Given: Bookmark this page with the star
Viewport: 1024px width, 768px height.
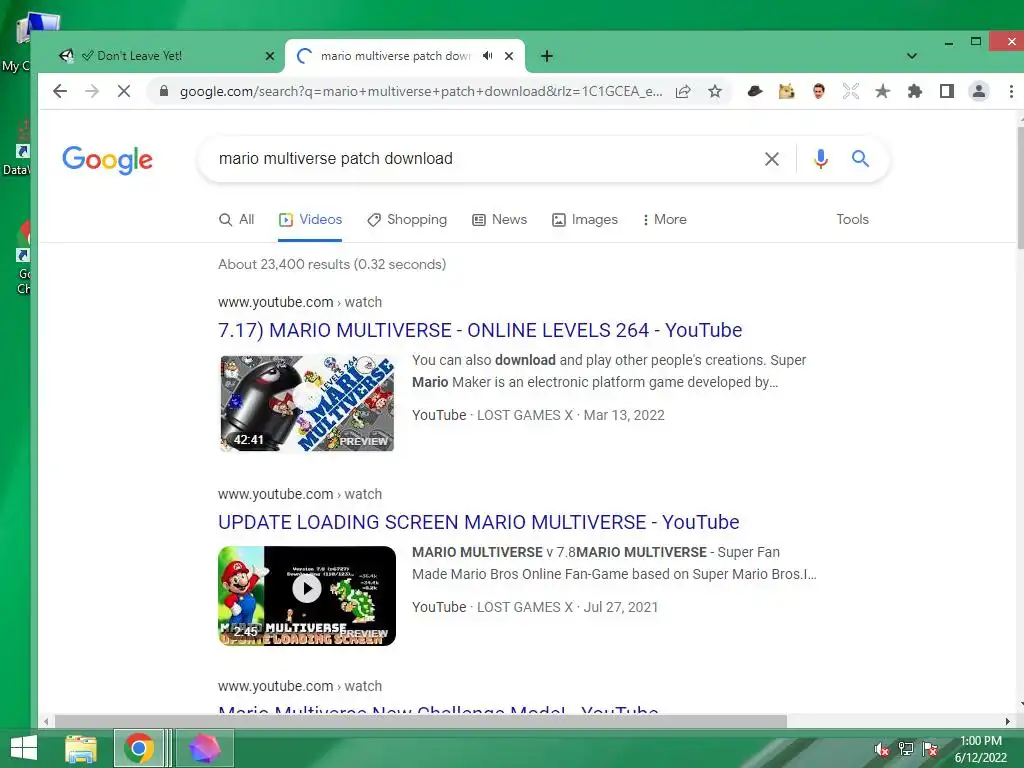Looking at the screenshot, I should (715, 91).
